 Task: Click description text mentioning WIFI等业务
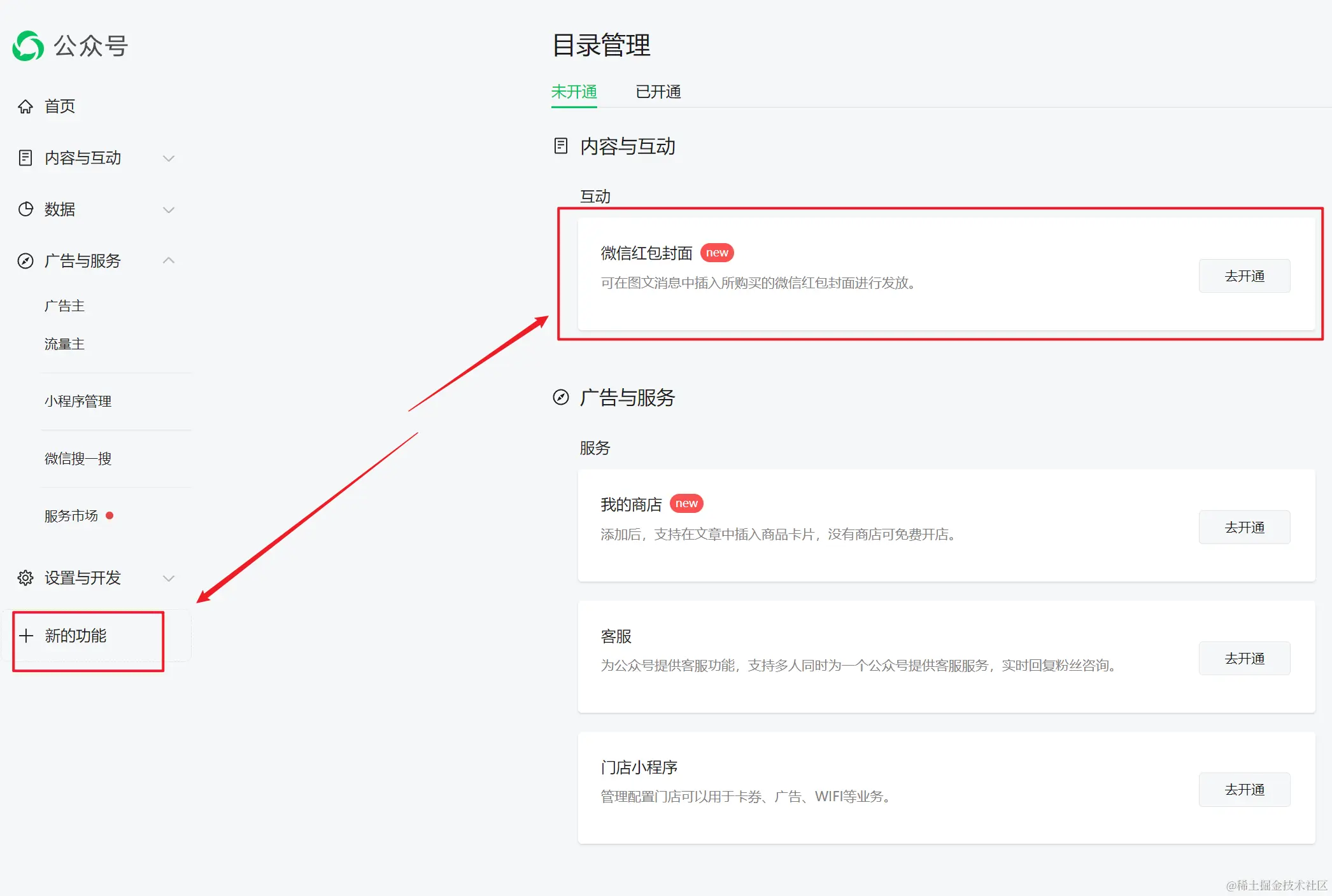(747, 797)
